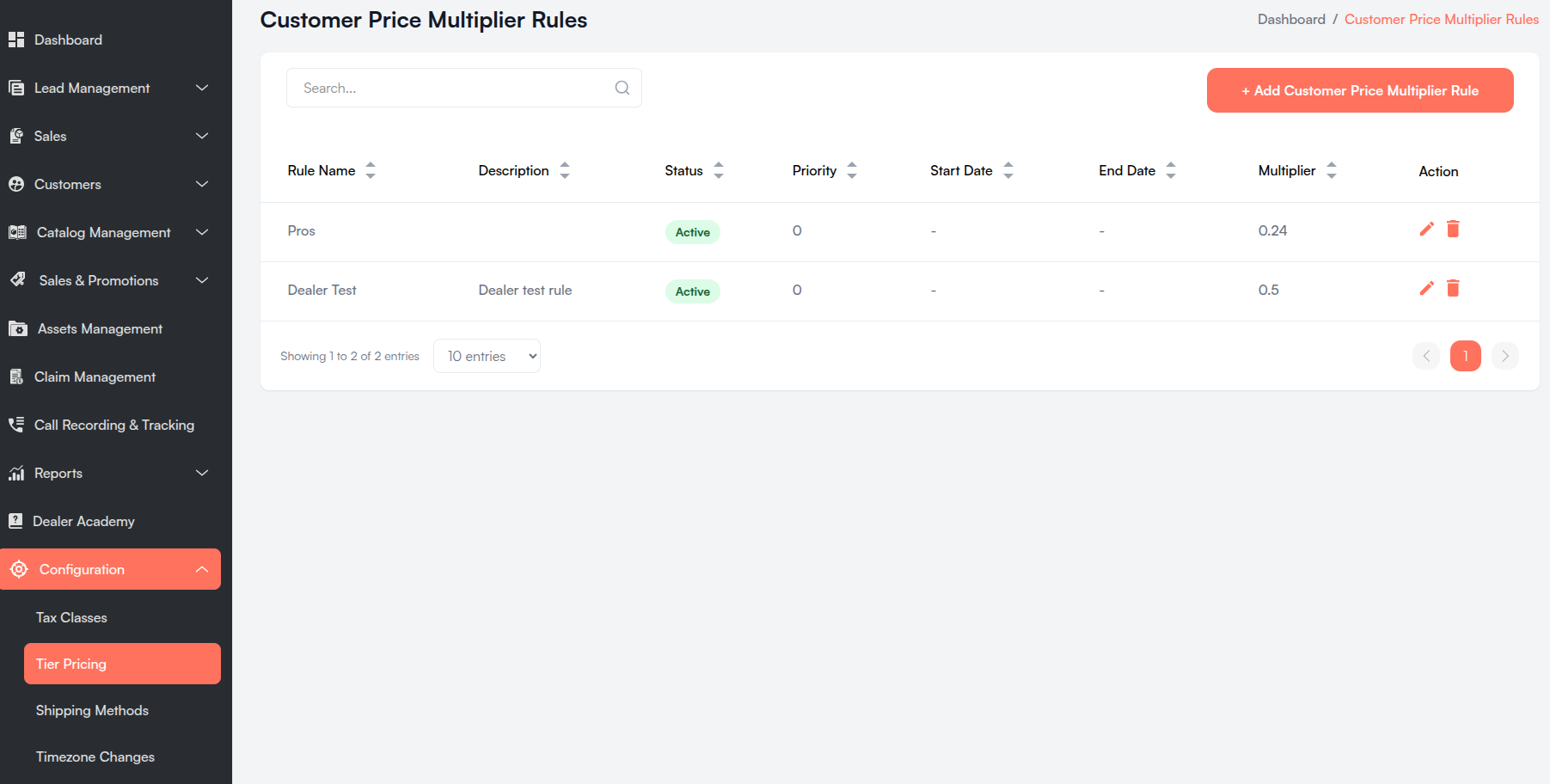Click the Search input field

464,88
